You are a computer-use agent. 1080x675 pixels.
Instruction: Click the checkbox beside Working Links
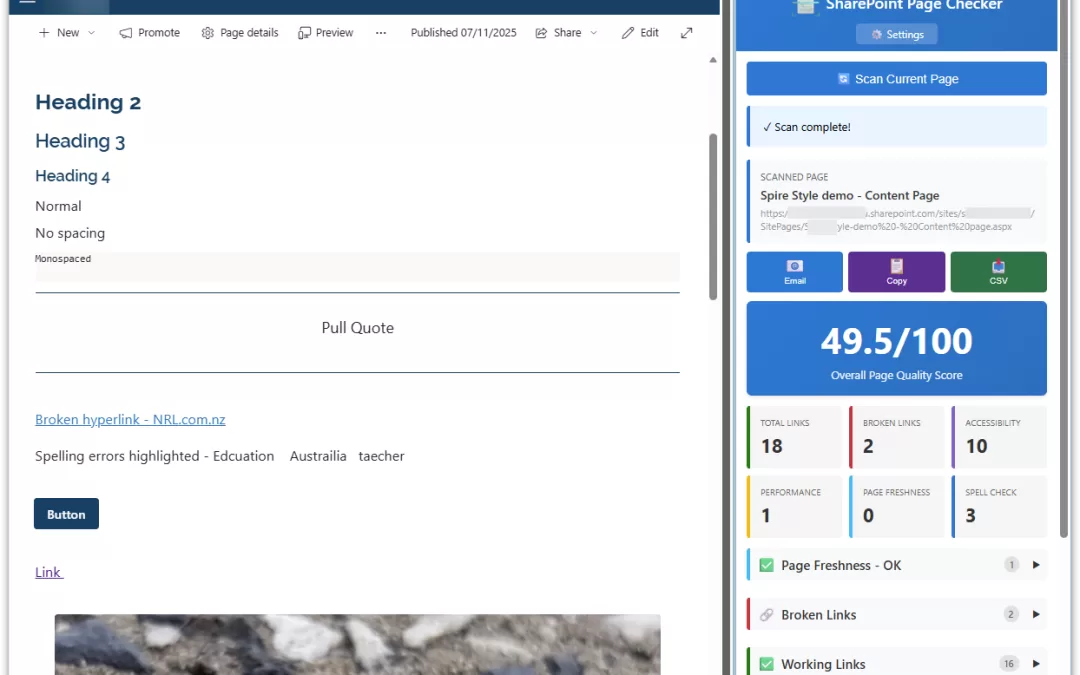(766, 663)
